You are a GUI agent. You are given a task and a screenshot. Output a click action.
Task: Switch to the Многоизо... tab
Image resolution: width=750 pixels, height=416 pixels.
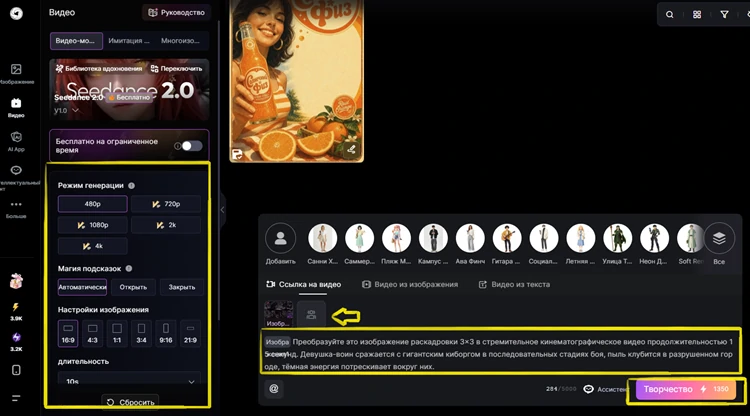[x=180, y=41]
